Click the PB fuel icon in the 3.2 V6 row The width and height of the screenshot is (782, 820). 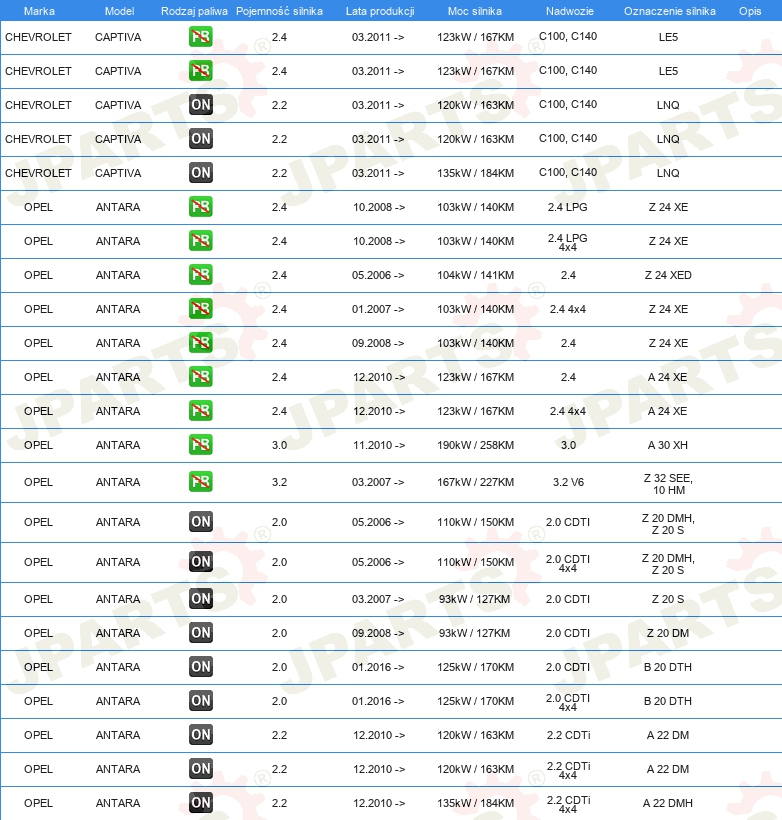[201, 482]
